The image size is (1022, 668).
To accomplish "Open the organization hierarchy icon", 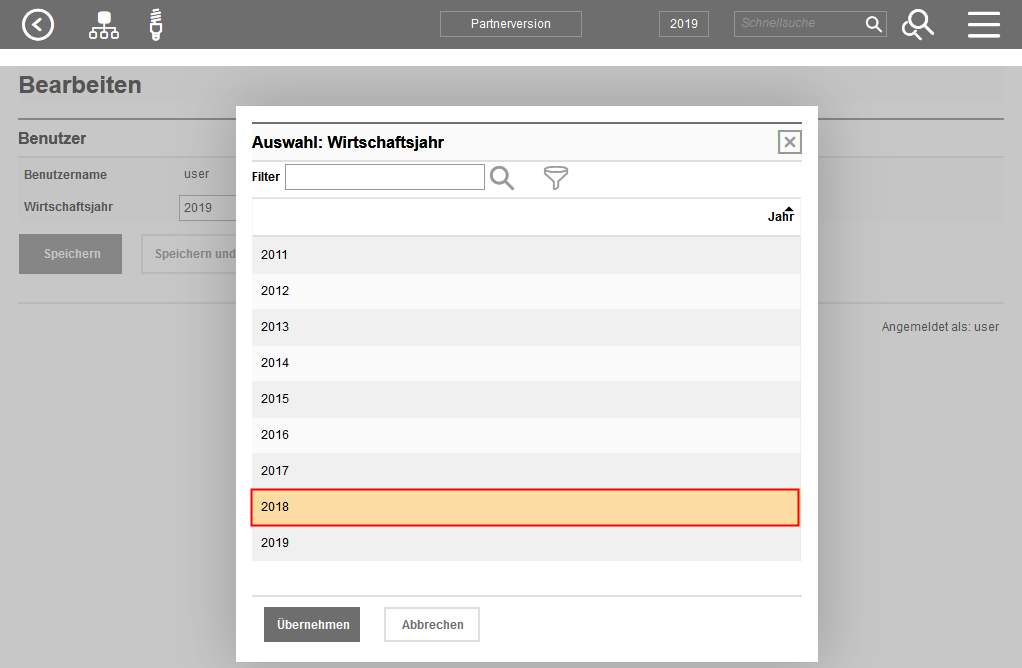I will (103, 24).
